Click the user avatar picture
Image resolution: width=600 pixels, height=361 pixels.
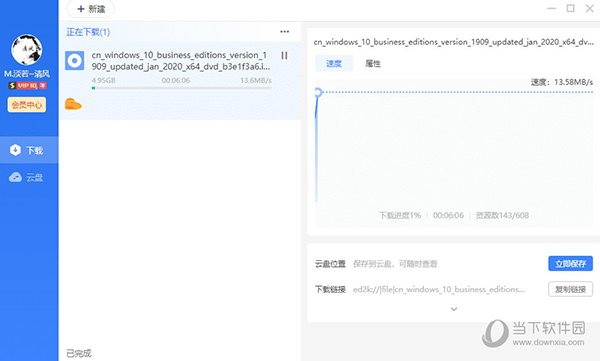coord(26,49)
